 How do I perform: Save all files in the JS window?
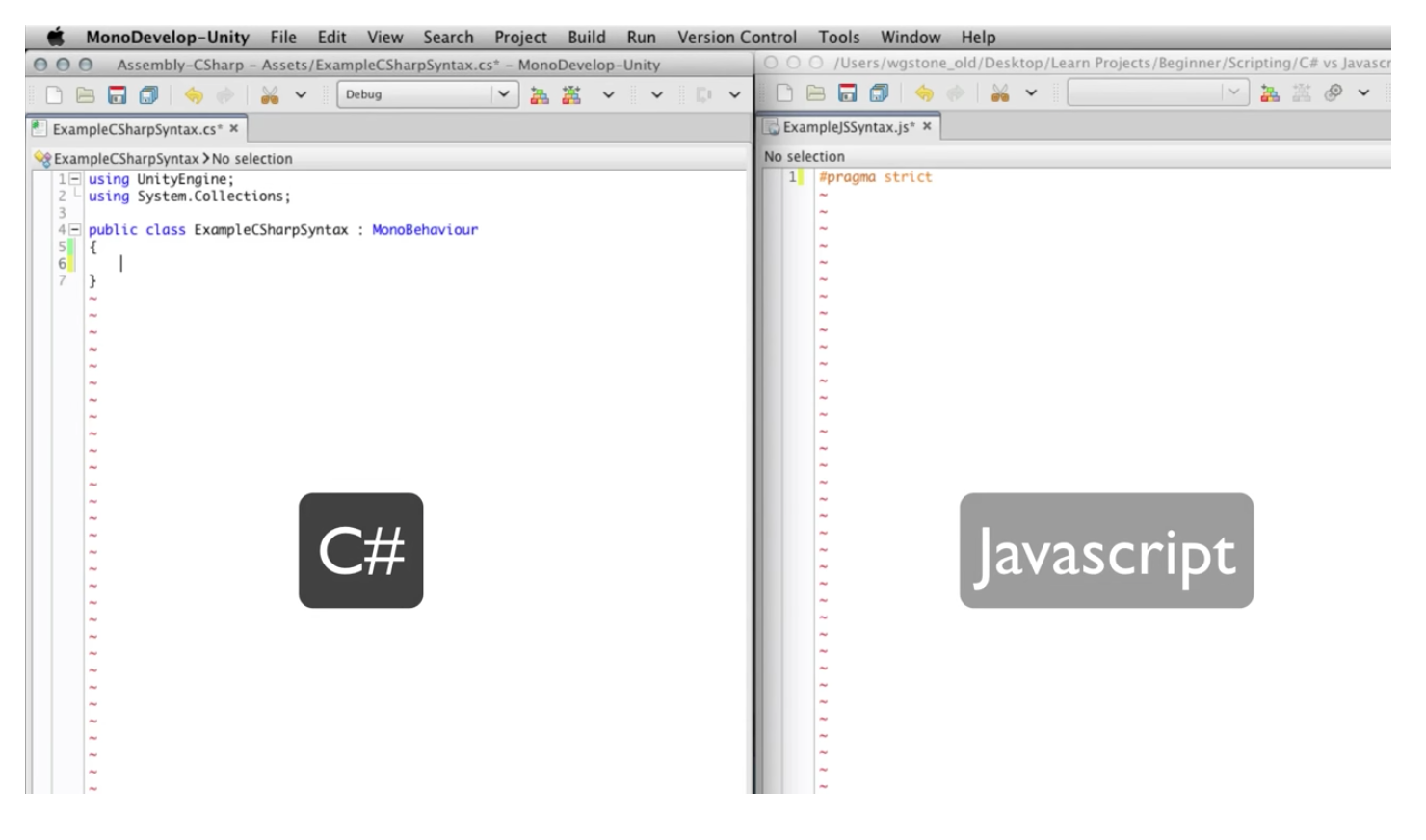[x=879, y=92]
